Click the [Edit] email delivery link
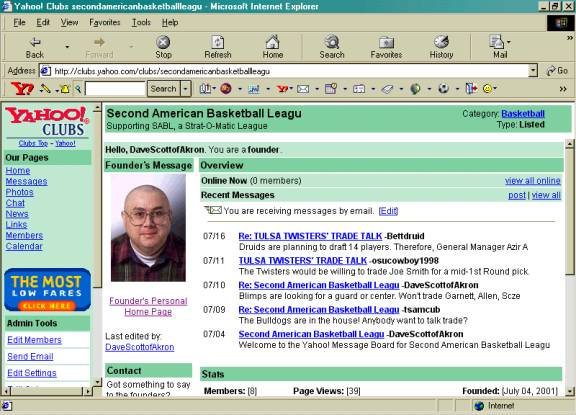The width and height of the screenshot is (576, 415). pos(388,211)
